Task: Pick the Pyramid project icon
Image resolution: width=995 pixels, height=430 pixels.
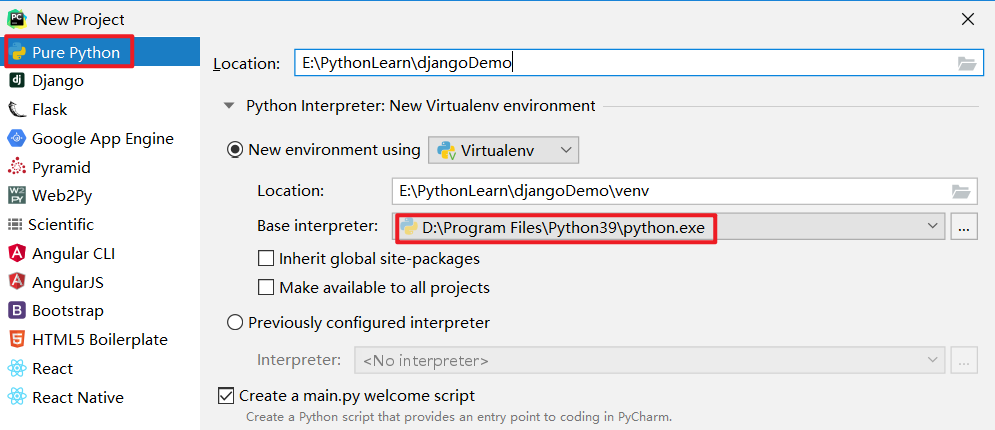Action: click(17, 167)
